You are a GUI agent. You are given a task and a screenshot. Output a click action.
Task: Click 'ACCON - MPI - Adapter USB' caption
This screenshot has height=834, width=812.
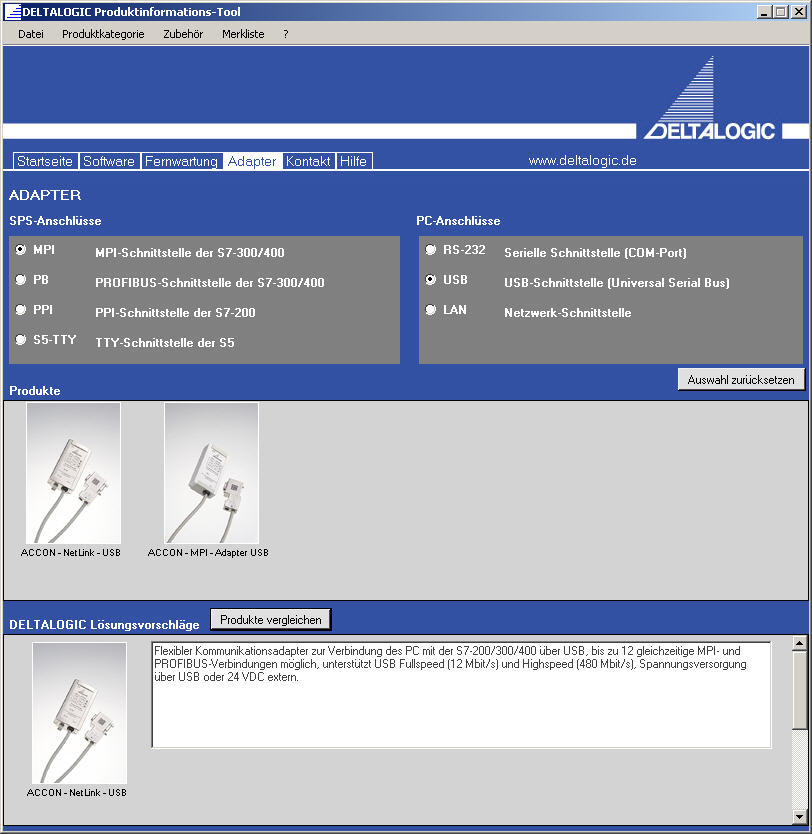click(x=208, y=553)
